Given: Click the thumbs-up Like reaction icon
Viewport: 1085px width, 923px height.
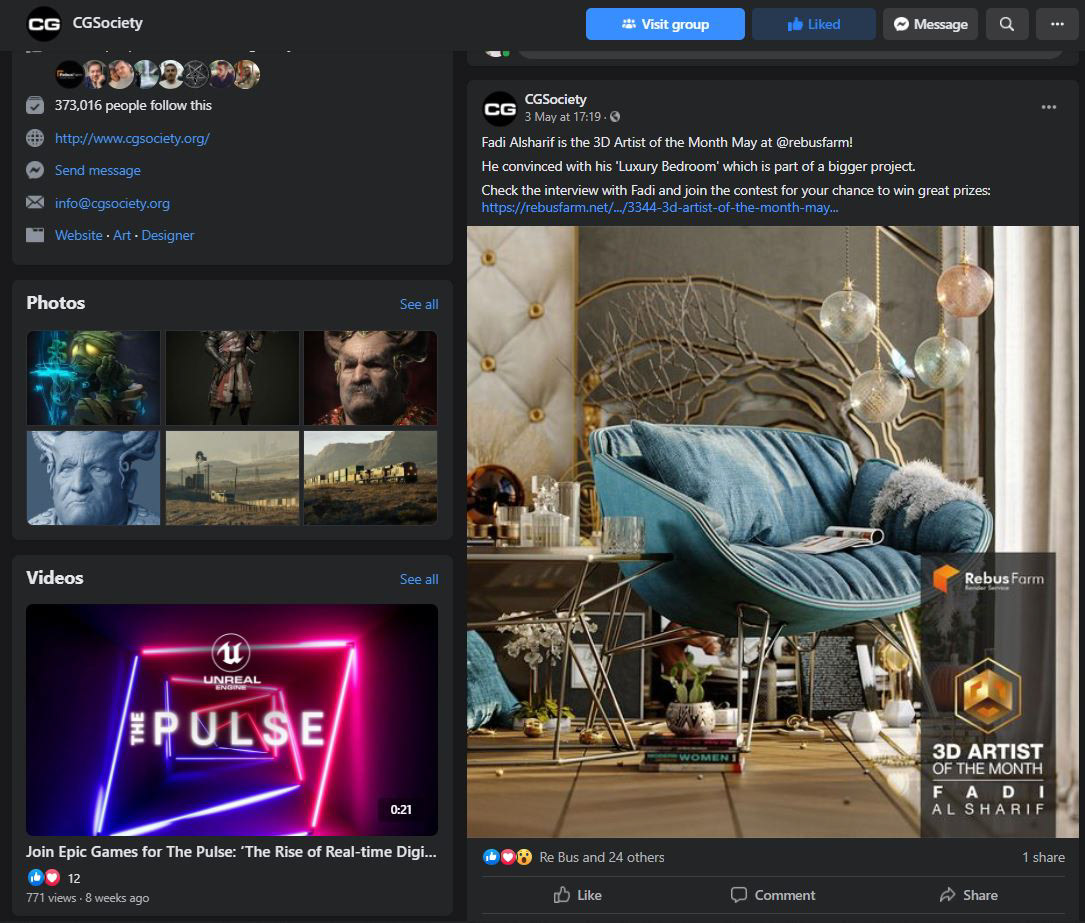Looking at the screenshot, I should click(x=491, y=857).
